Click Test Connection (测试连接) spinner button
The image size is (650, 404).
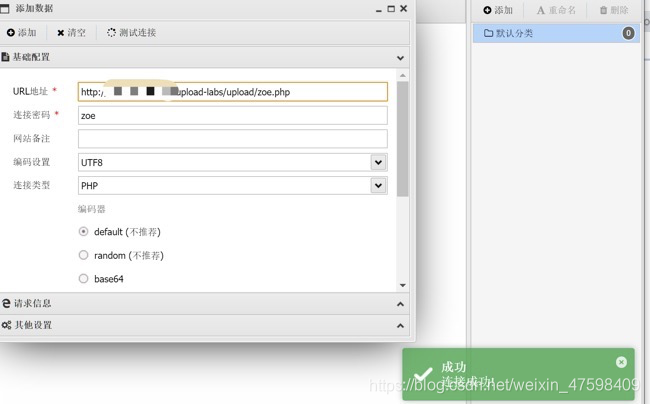coord(131,33)
